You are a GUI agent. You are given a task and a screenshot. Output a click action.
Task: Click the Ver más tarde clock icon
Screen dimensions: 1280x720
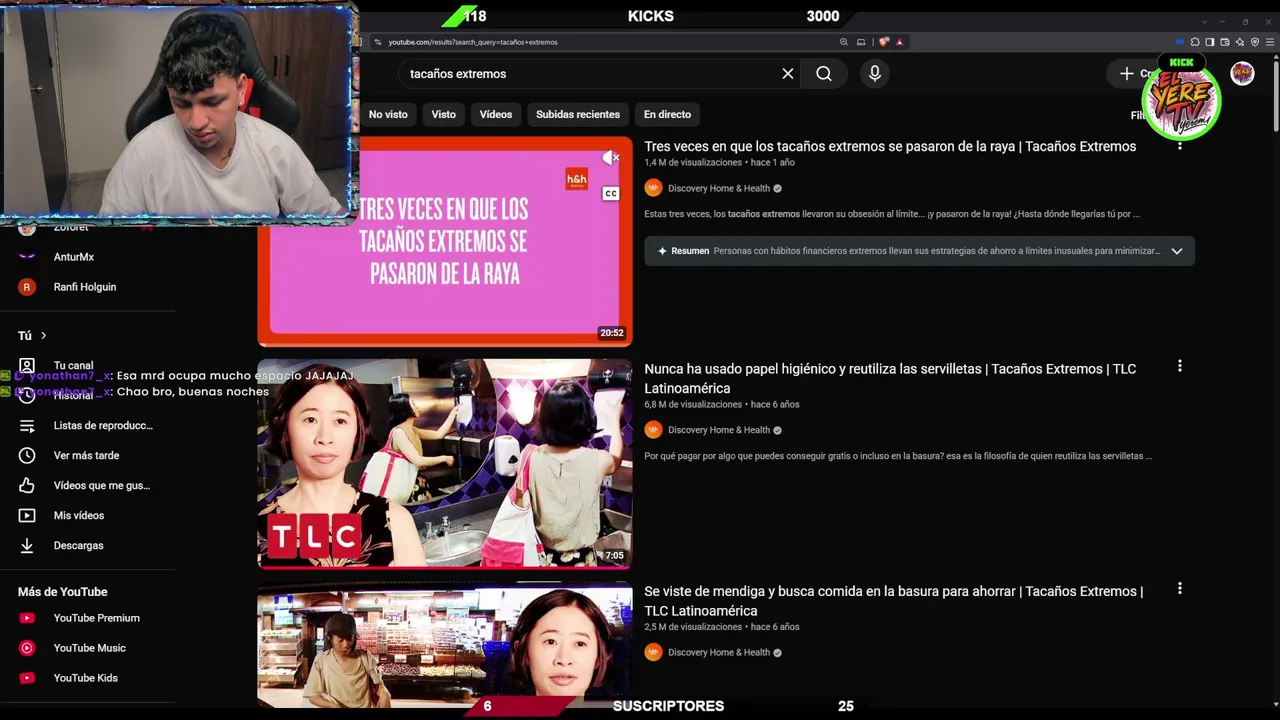pos(27,456)
